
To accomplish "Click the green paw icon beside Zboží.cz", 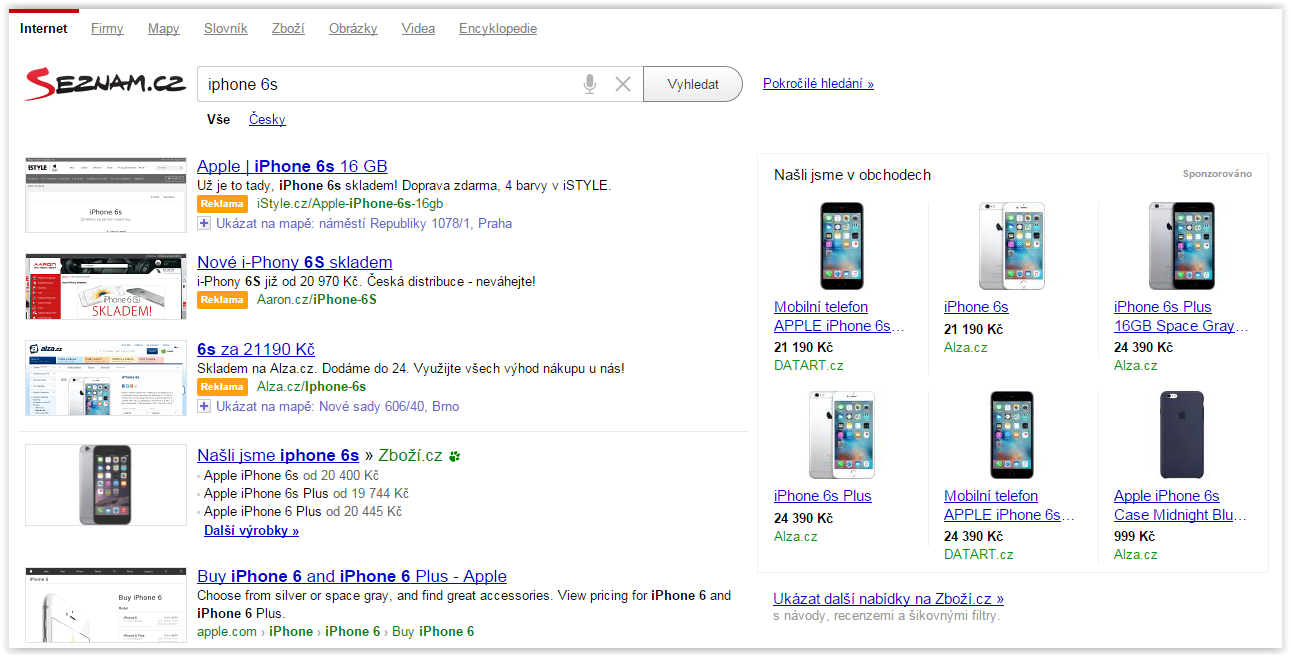I will (x=455, y=456).
